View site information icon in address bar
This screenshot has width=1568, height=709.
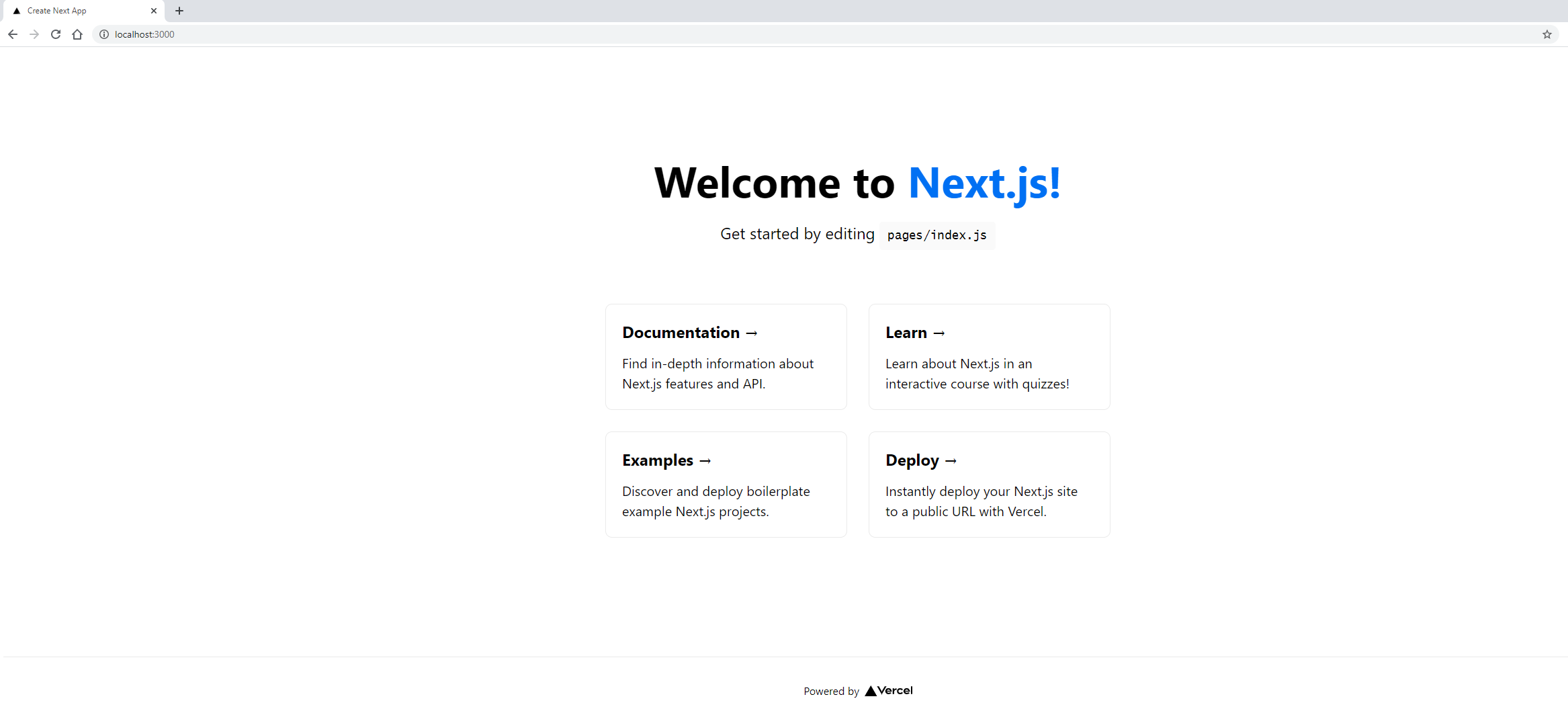pyautogui.click(x=104, y=34)
